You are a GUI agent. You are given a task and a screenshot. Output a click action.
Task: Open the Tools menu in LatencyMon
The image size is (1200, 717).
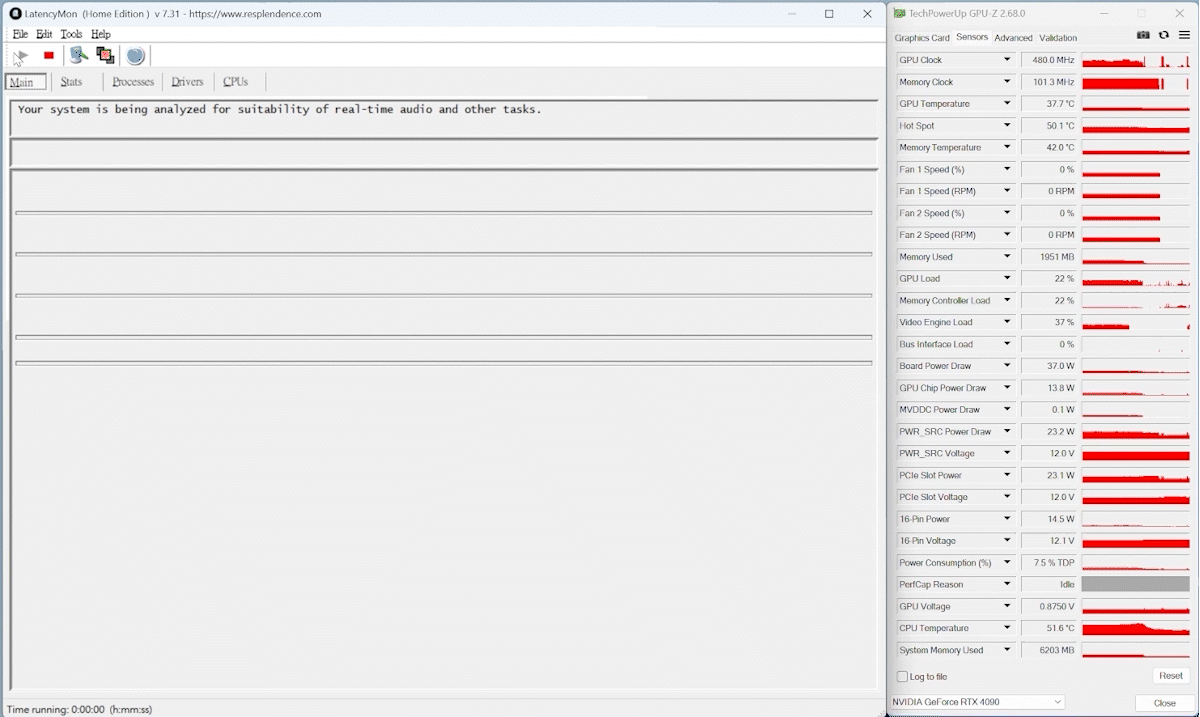coord(71,34)
